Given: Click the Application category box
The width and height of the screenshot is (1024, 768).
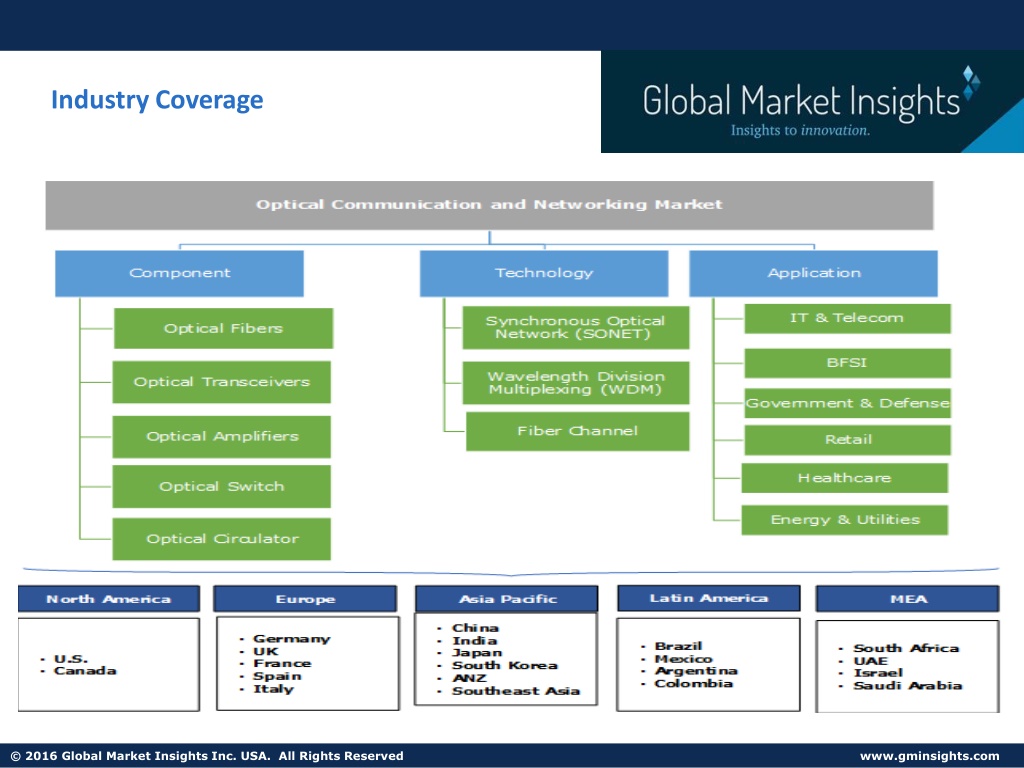Looking at the screenshot, I should click(x=814, y=273).
